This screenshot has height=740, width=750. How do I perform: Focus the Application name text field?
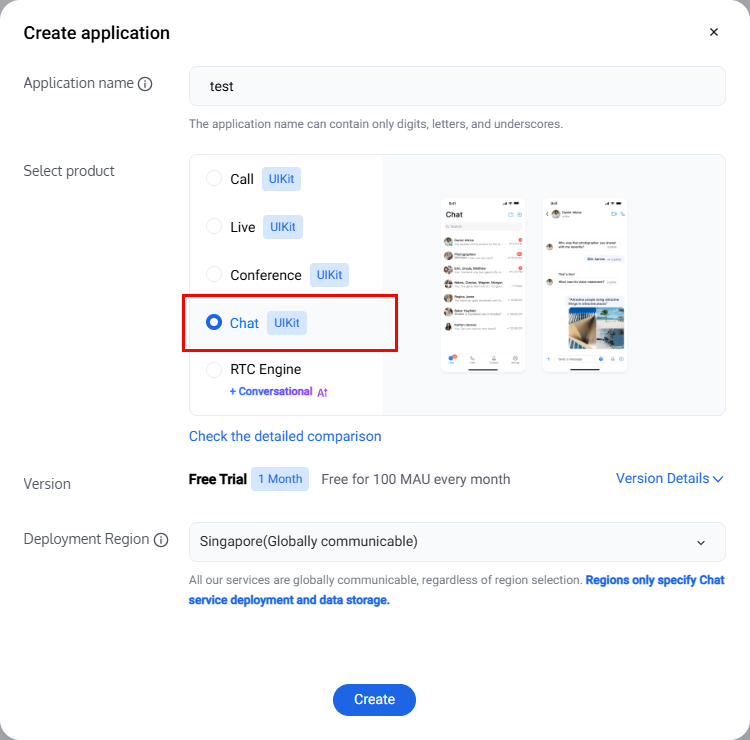pos(457,86)
